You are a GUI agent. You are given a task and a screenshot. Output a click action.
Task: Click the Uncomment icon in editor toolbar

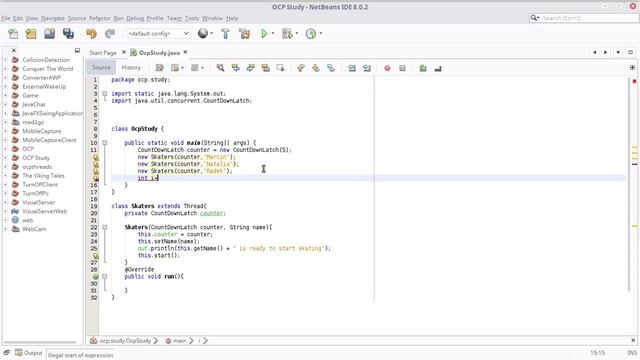[x=438, y=69]
